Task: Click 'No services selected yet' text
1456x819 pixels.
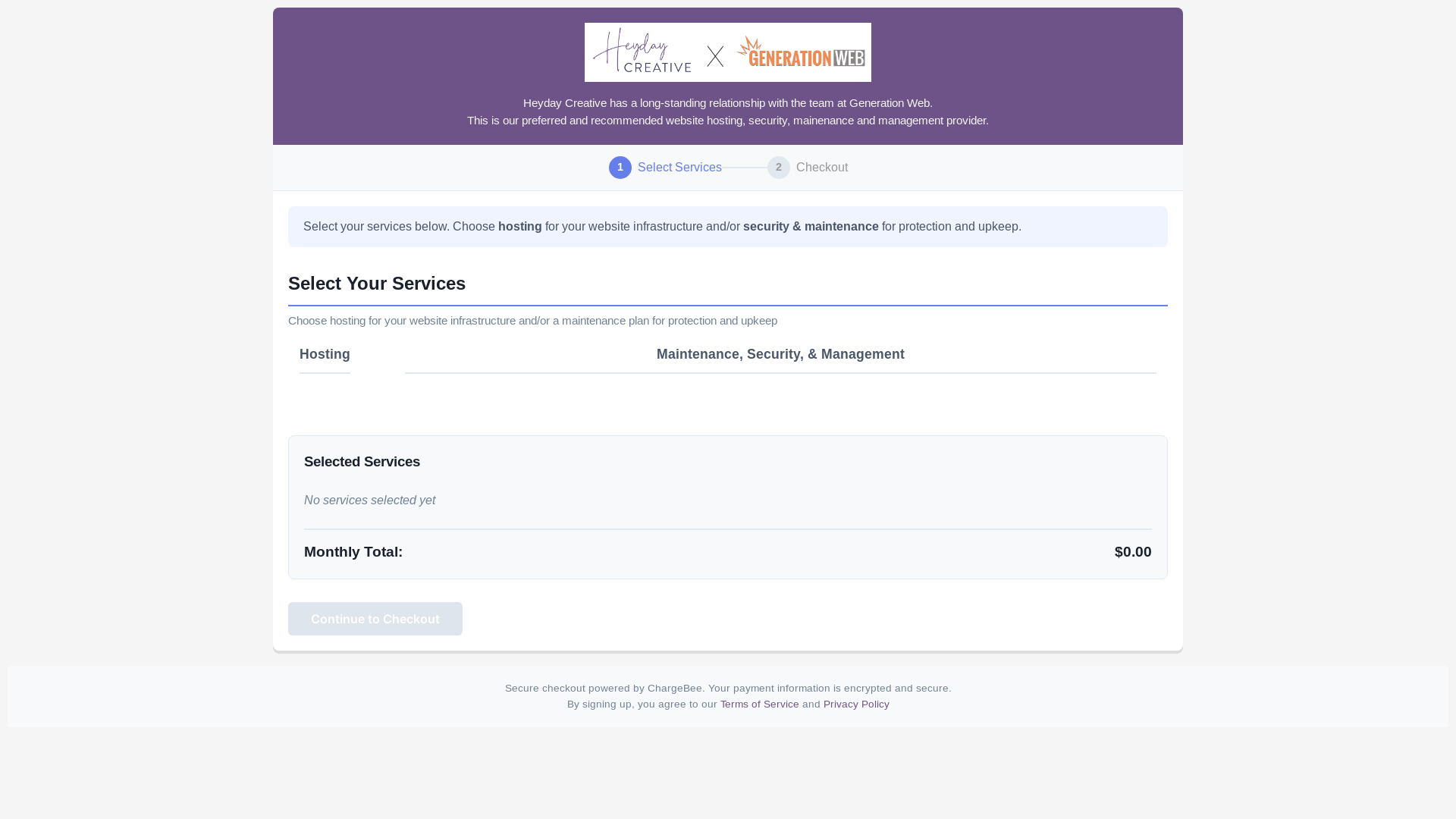Action: tap(370, 500)
